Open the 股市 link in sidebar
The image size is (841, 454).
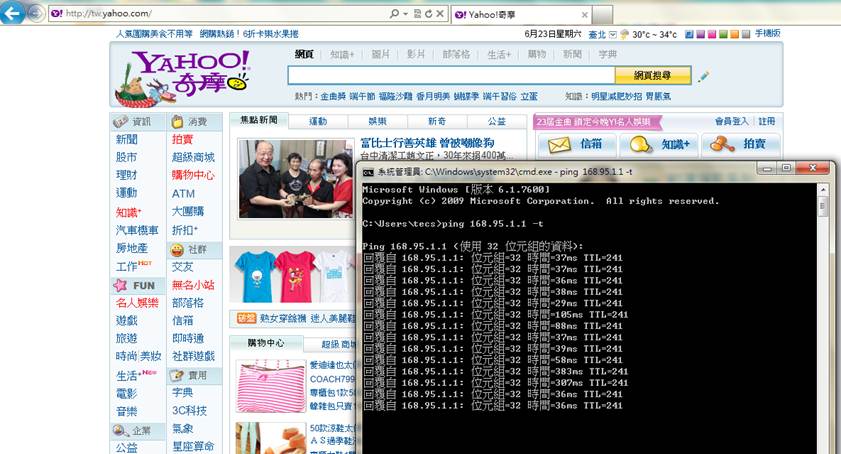click(x=127, y=157)
